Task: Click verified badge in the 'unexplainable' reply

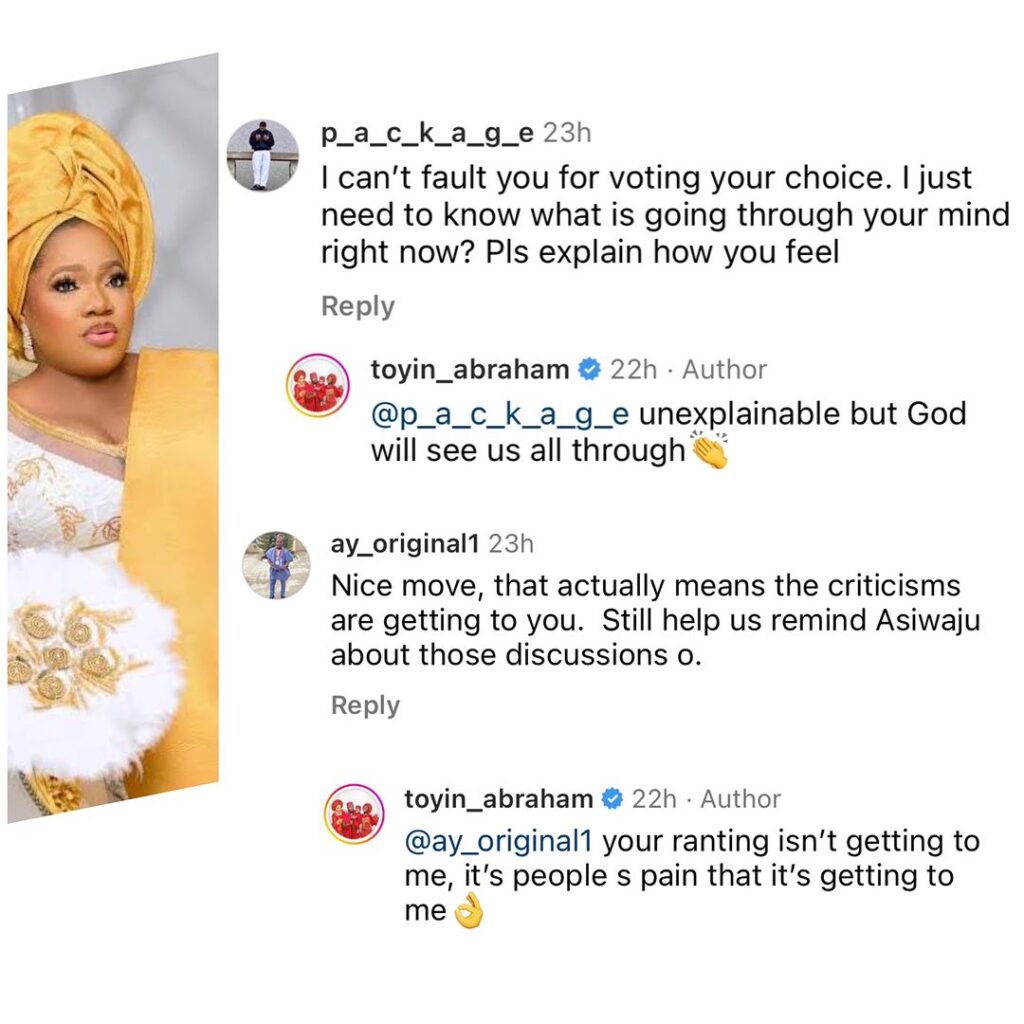Action: [x=589, y=370]
